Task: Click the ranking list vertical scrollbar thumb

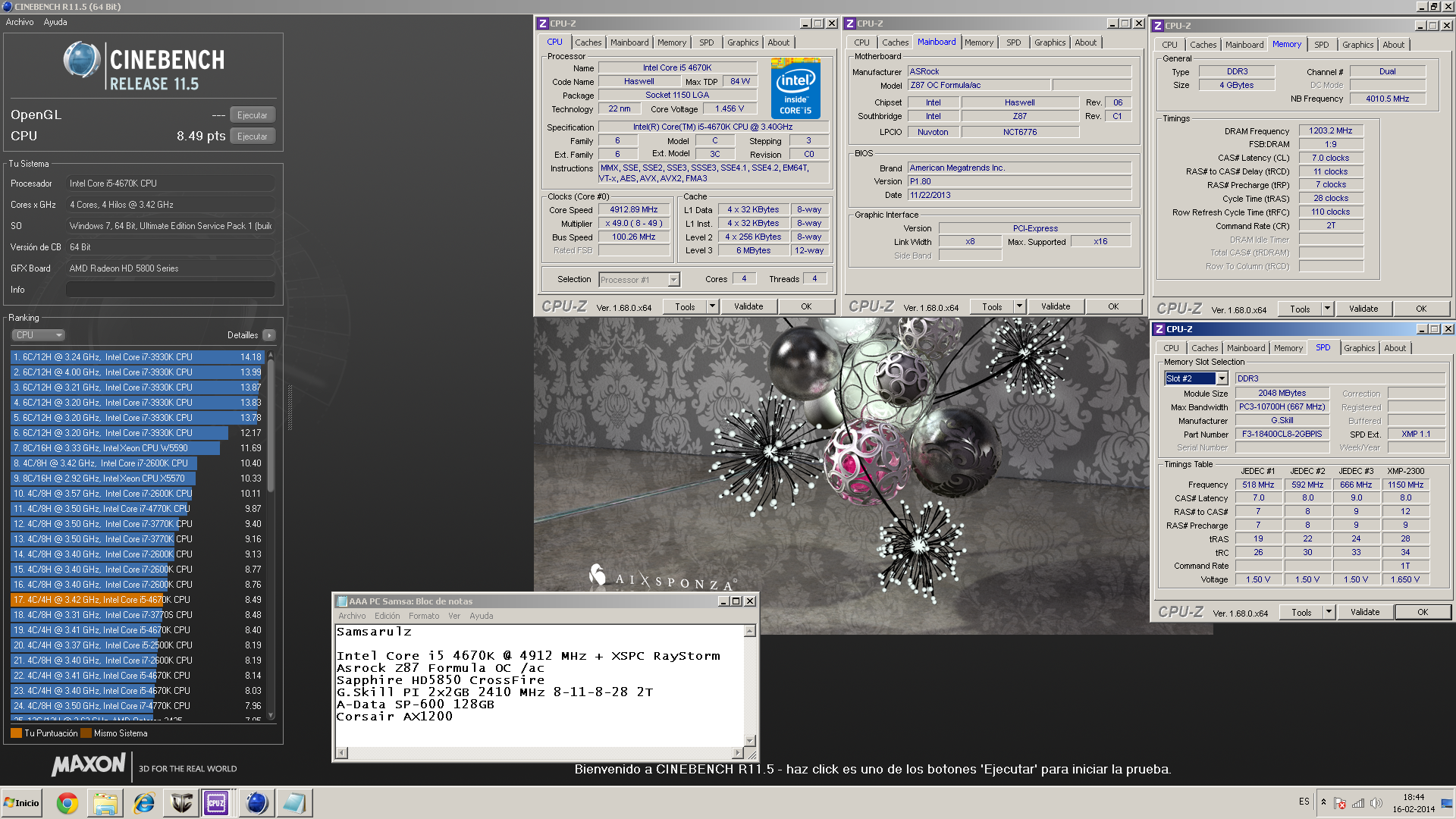Action: tap(271, 425)
